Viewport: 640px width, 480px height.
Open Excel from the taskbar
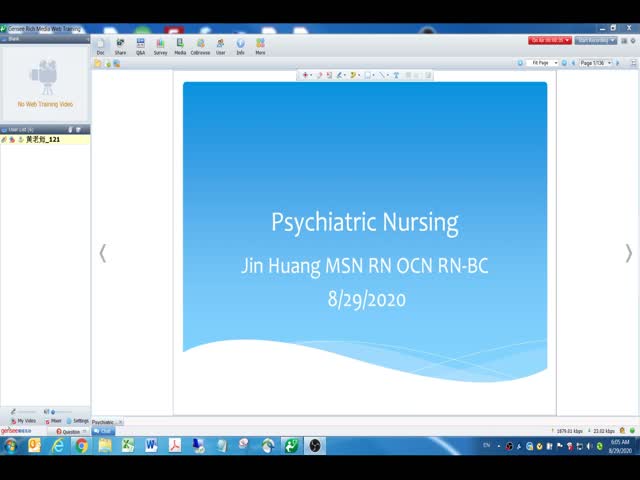click(x=128, y=446)
